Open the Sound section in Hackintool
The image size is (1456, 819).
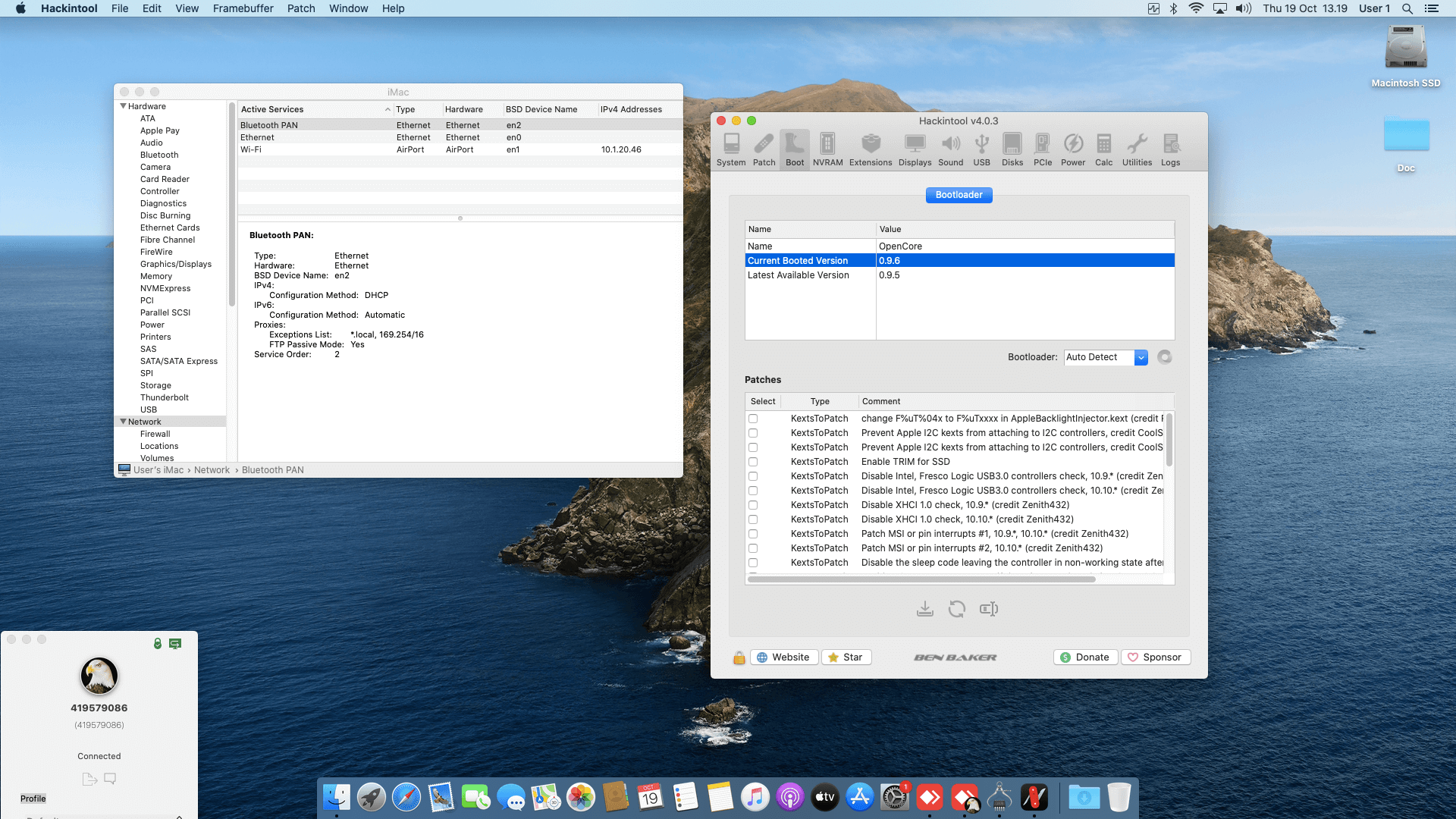point(950,149)
